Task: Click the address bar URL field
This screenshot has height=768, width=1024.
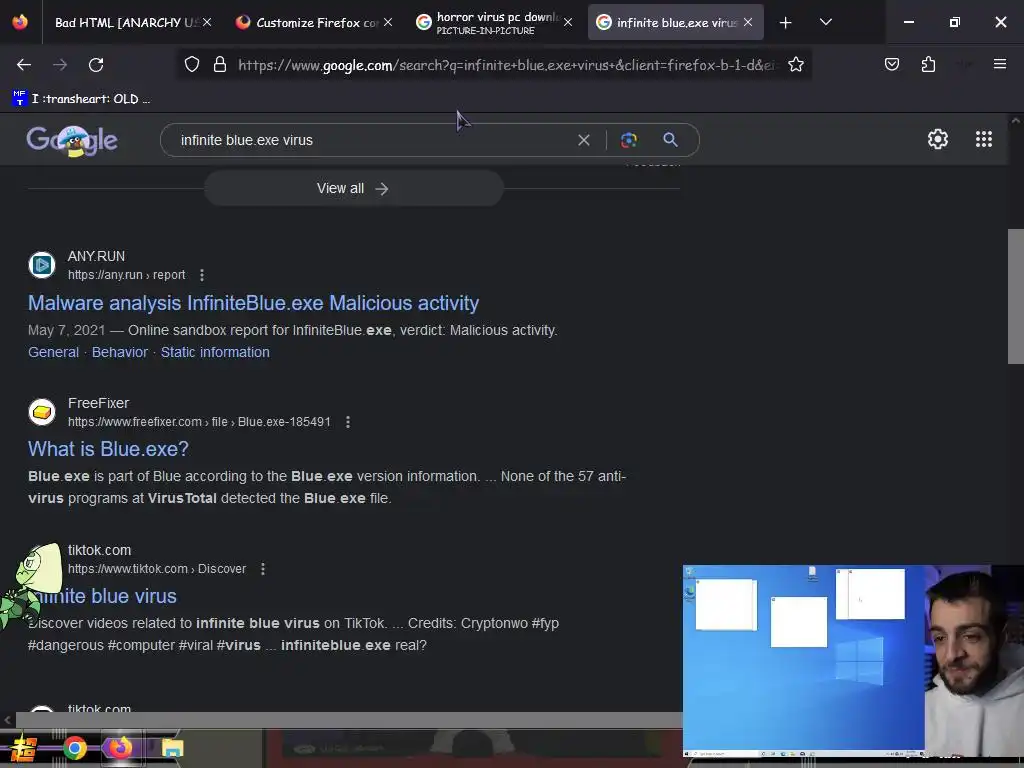Action: pyautogui.click(x=506, y=65)
